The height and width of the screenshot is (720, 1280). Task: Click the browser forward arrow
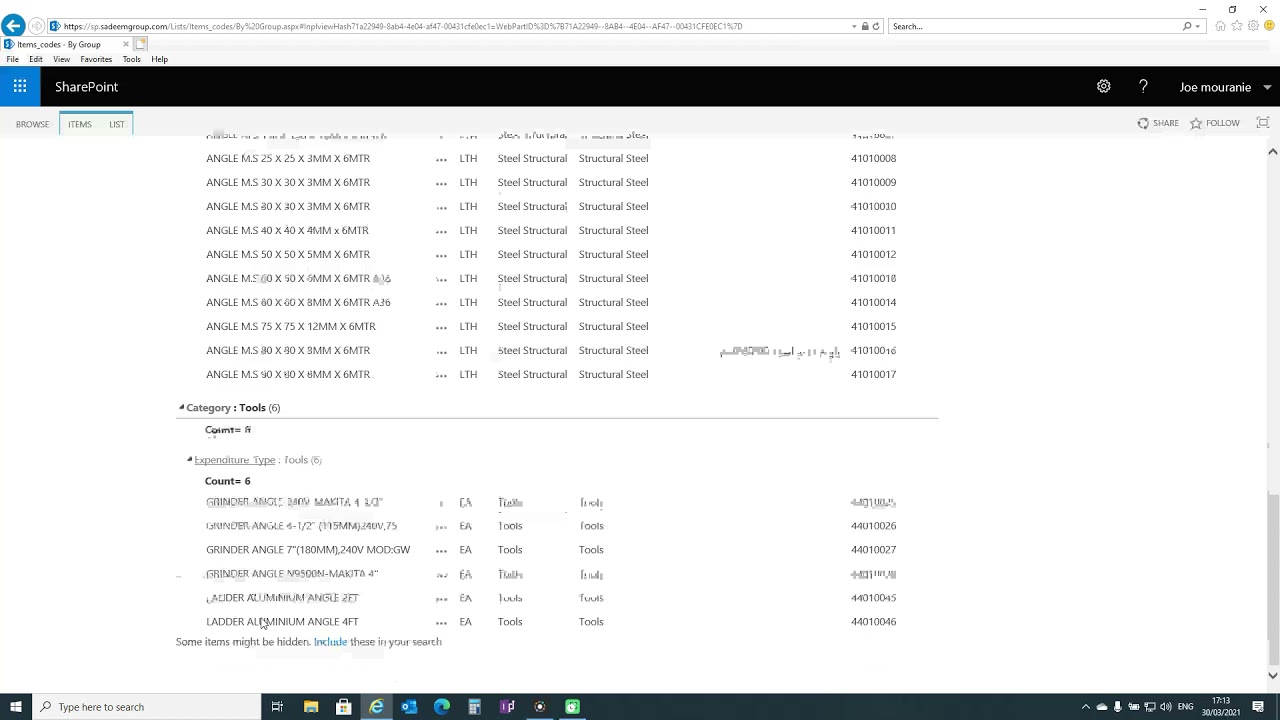click(37, 26)
